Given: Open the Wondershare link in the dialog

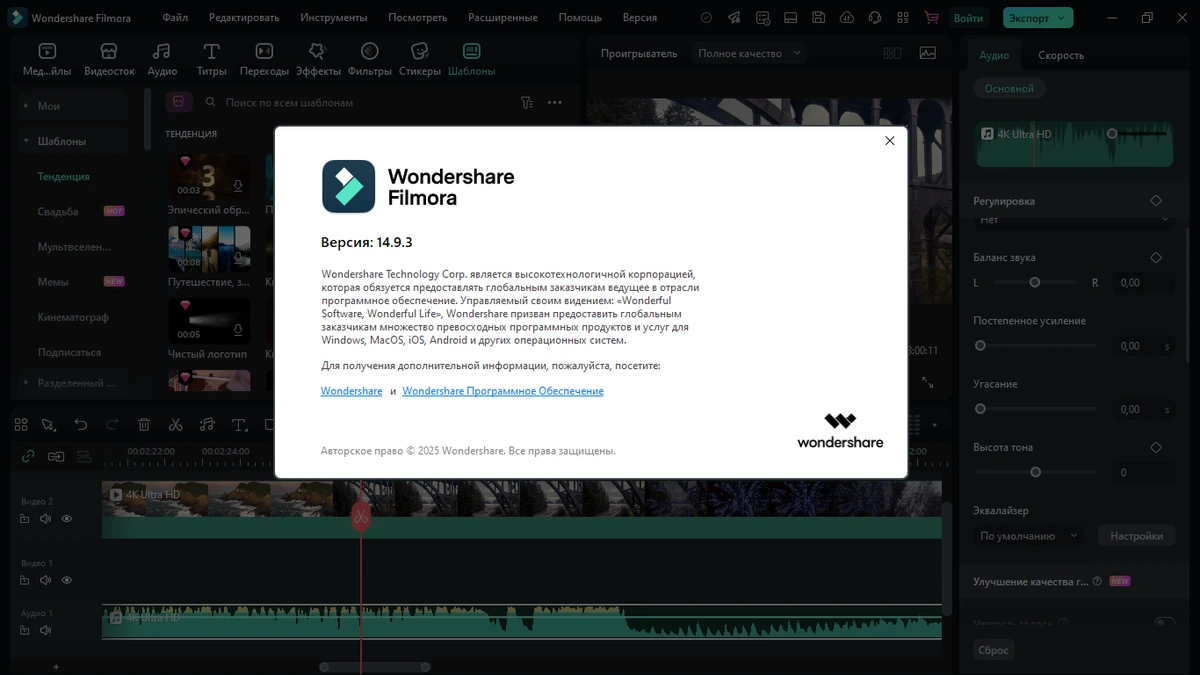Looking at the screenshot, I should [x=351, y=391].
